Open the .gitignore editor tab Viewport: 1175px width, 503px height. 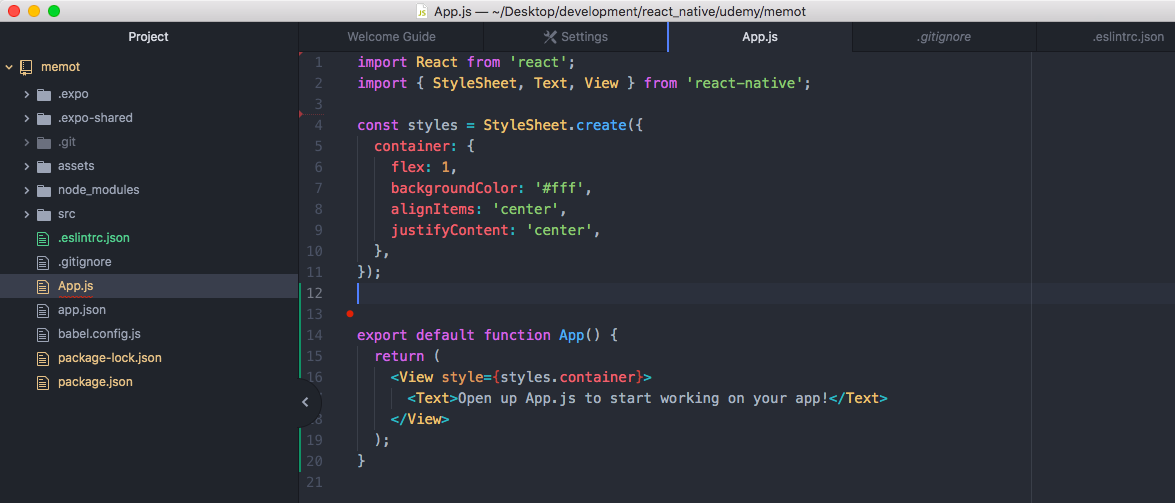click(944, 37)
